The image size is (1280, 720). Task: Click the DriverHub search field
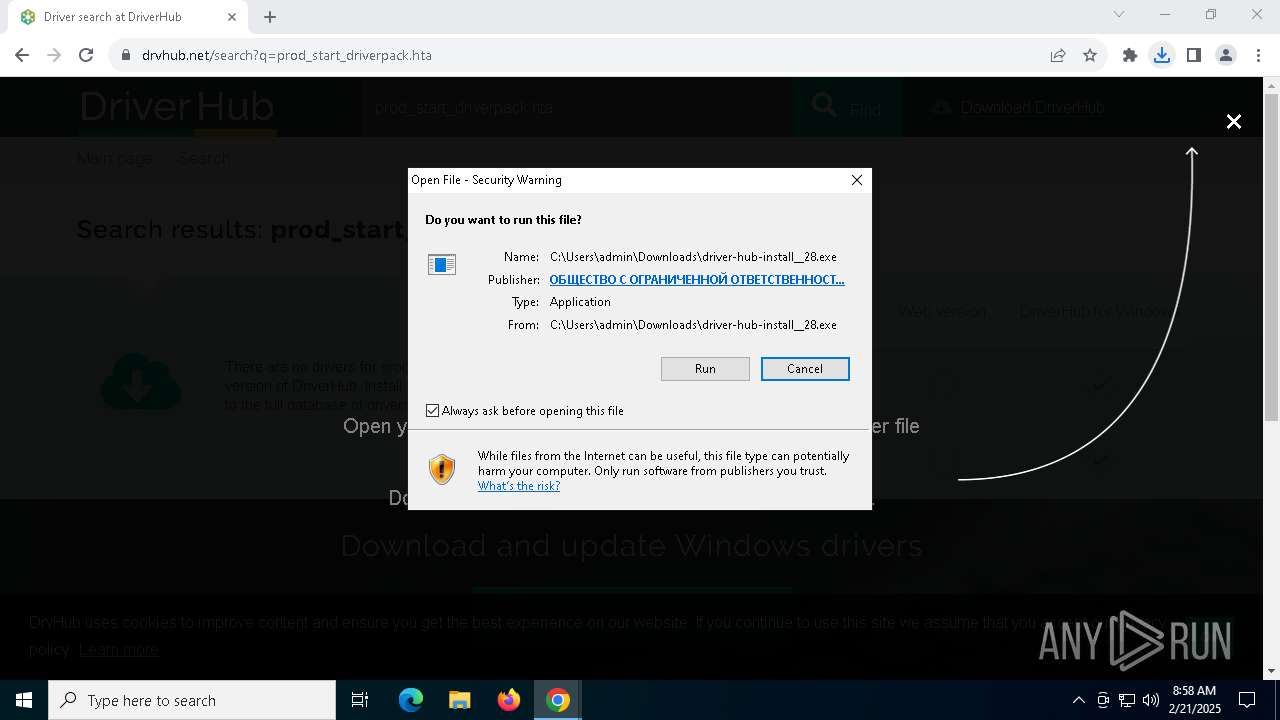pos(576,107)
